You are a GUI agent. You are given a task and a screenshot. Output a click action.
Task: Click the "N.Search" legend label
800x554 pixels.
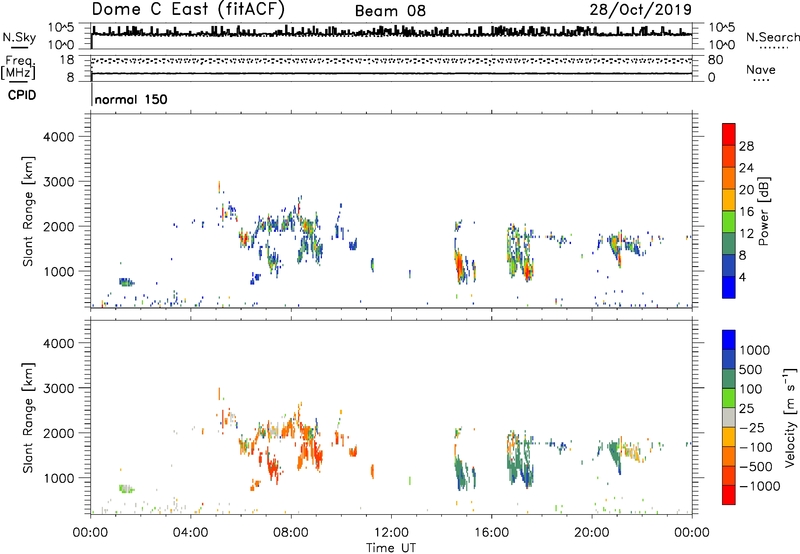(x=772, y=37)
